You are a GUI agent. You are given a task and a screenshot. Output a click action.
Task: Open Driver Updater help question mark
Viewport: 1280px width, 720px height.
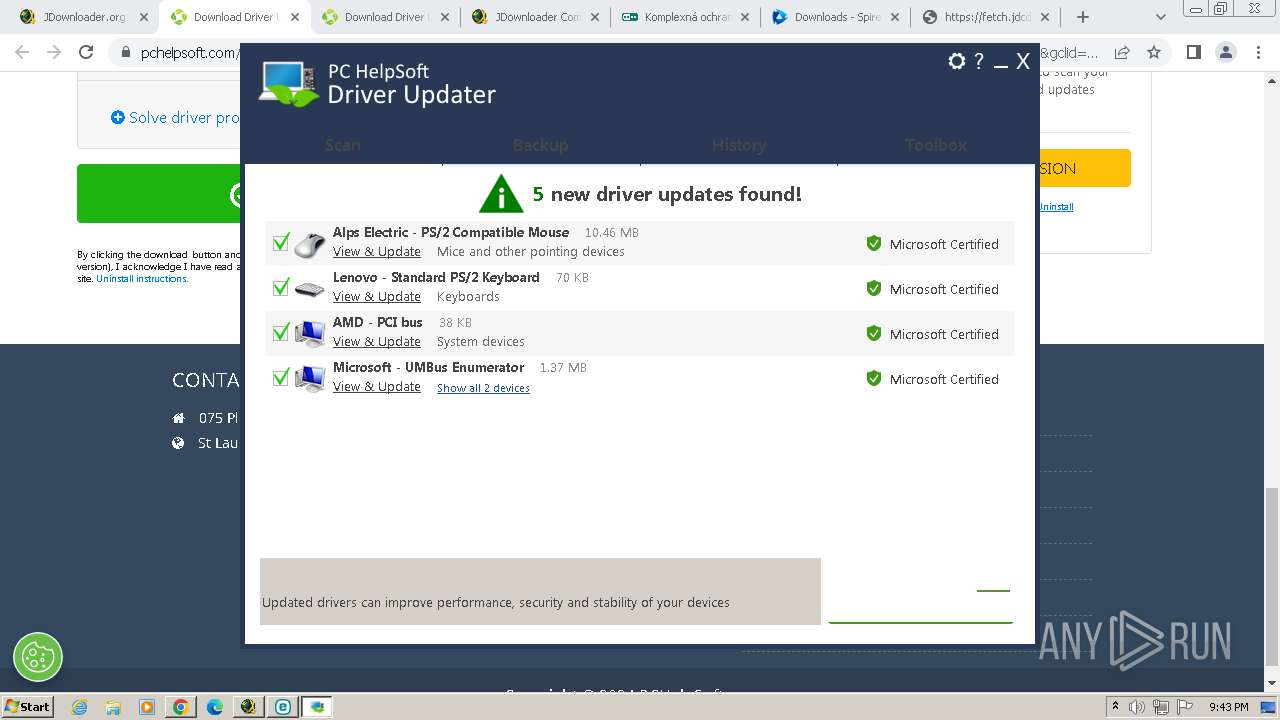(x=979, y=61)
